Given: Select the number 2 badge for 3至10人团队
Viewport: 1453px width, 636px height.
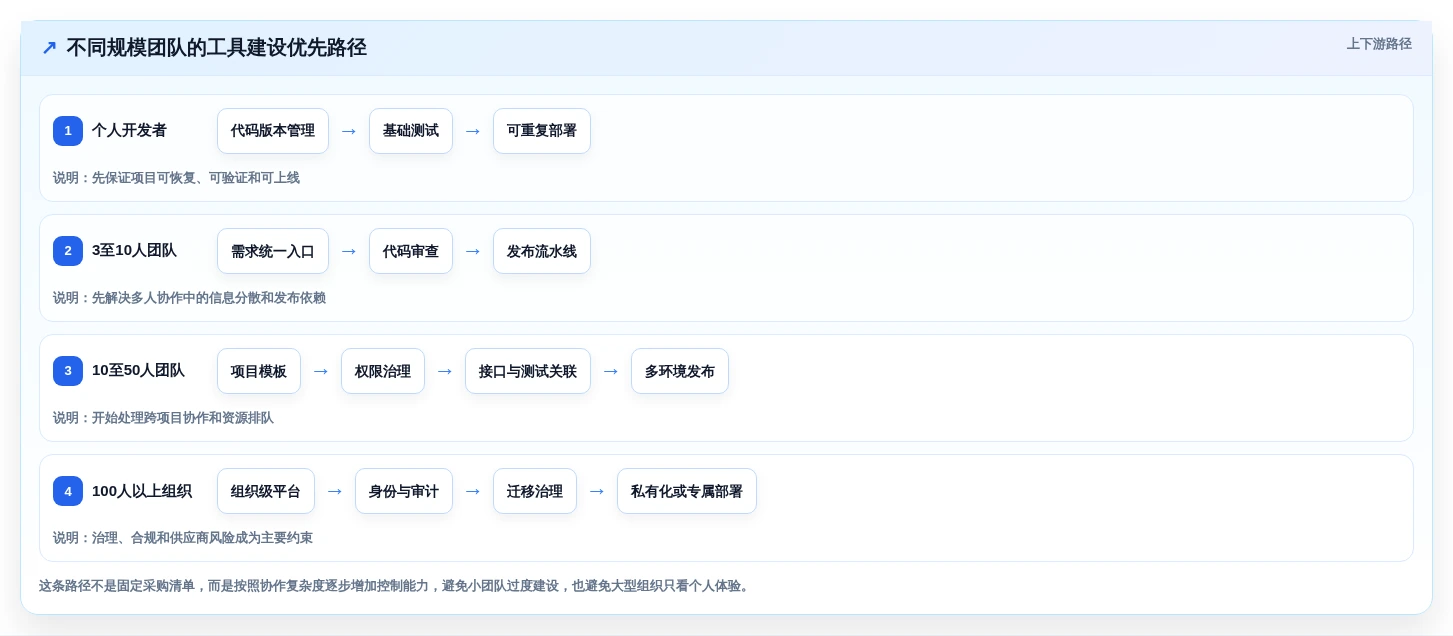Looking at the screenshot, I should point(68,251).
